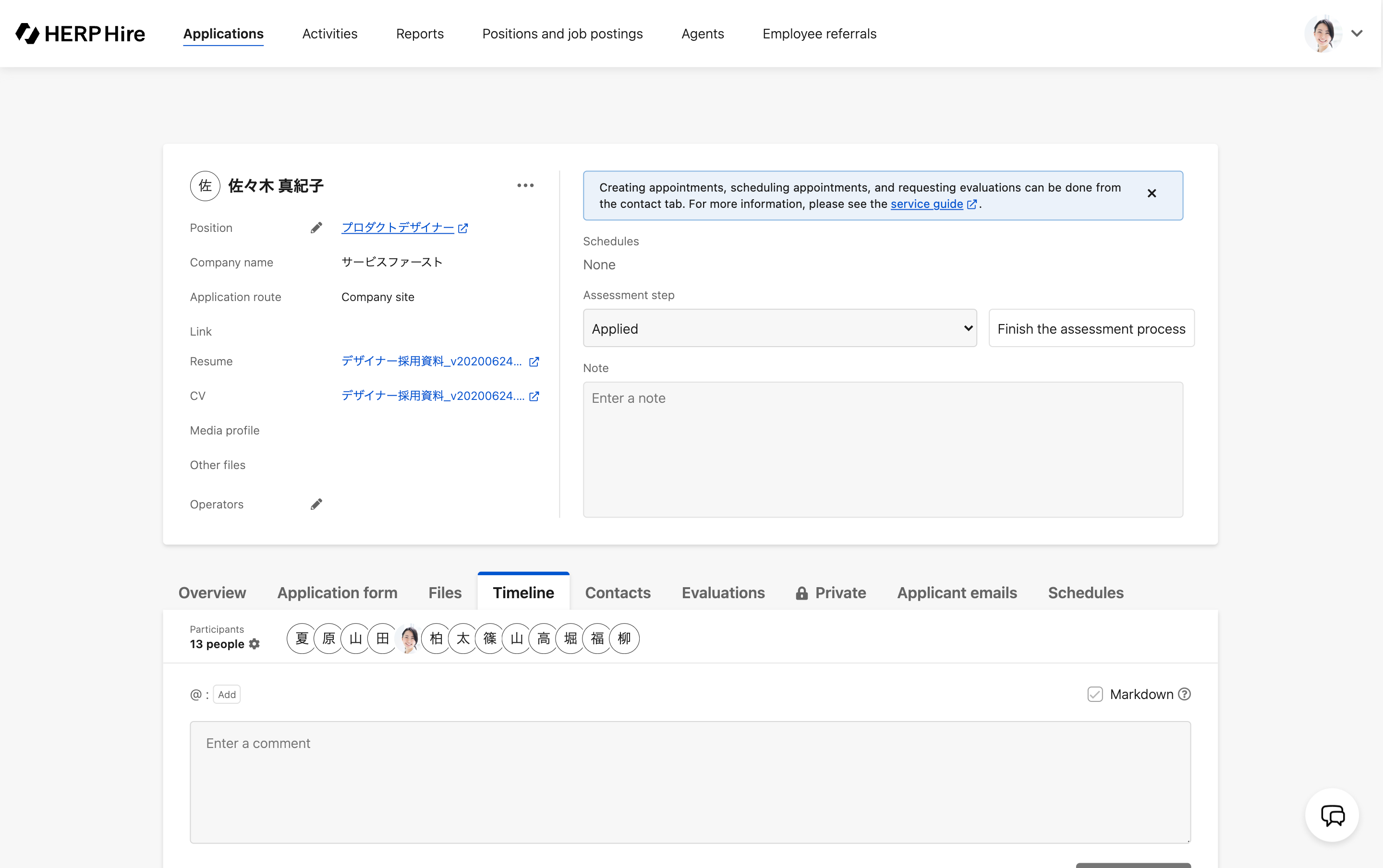Expand the user profile chevron menu

tap(1357, 33)
